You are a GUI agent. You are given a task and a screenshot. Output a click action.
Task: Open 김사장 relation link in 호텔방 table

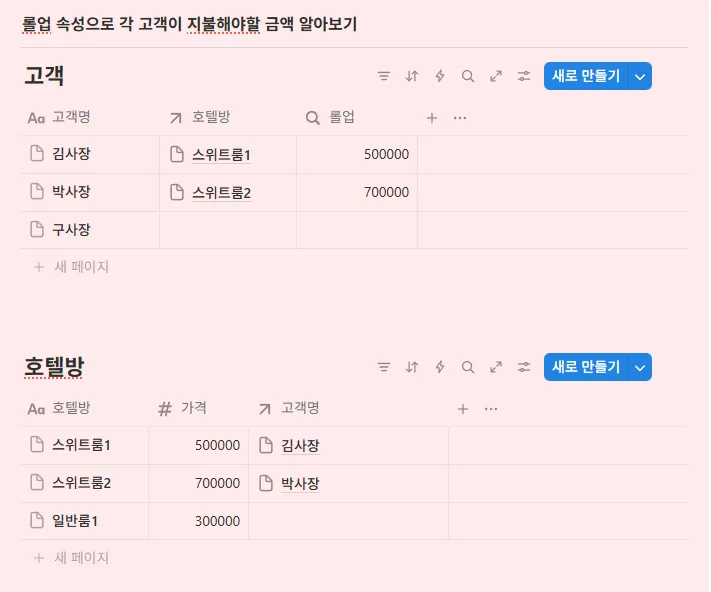[x=300, y=446]
